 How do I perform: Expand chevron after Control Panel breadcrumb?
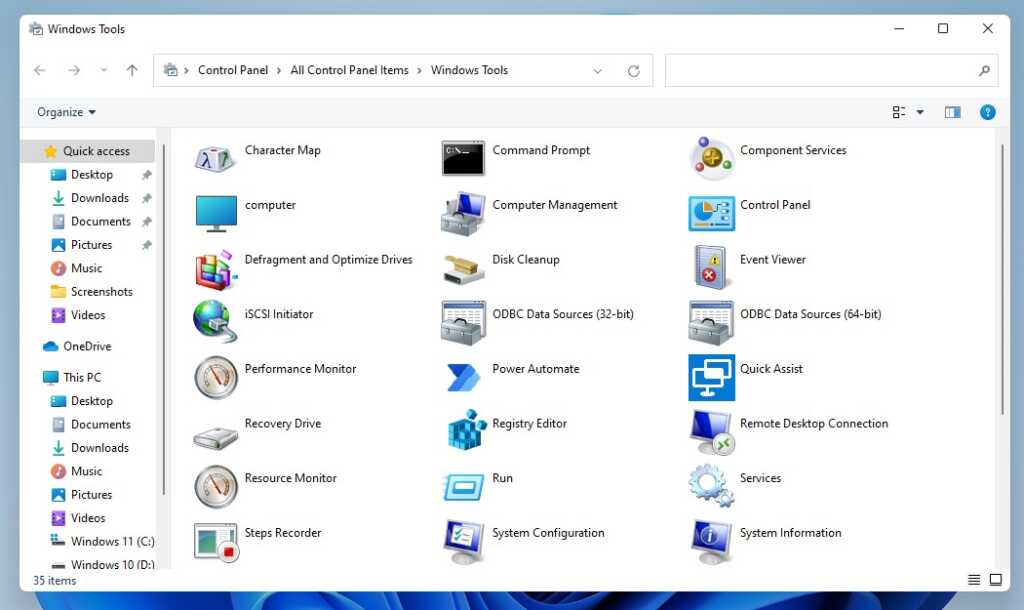(x=279, y=71)
